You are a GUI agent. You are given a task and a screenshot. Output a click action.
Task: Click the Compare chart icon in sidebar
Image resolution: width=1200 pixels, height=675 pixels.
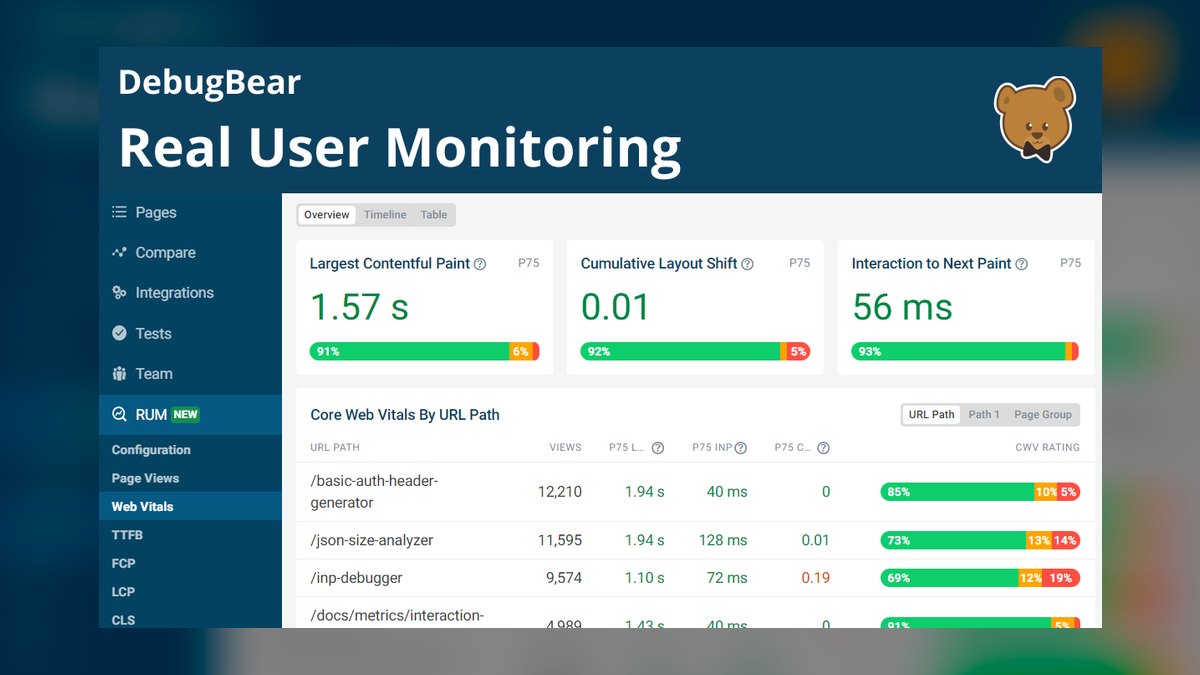click(x=119, y=252)
